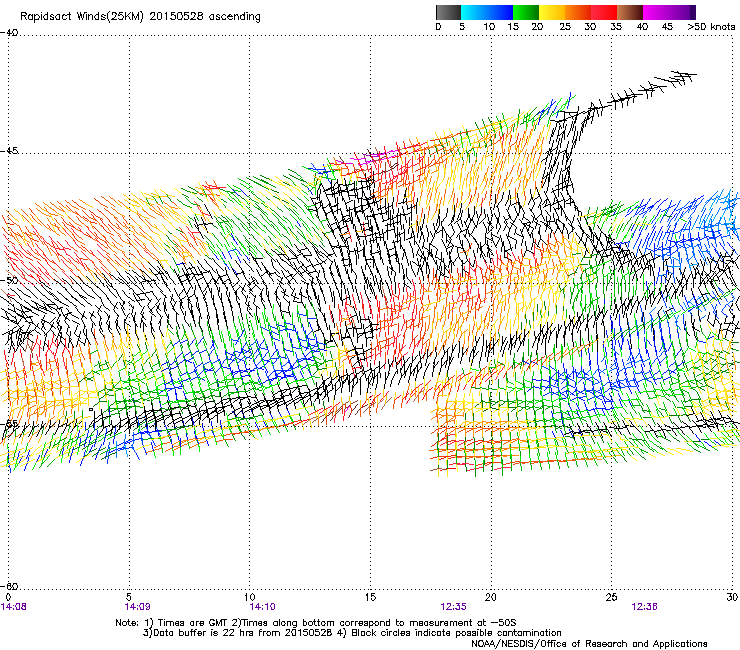The image size is (740, 650).
Task: Click the '0' longitude axis label
Action: 8,597
